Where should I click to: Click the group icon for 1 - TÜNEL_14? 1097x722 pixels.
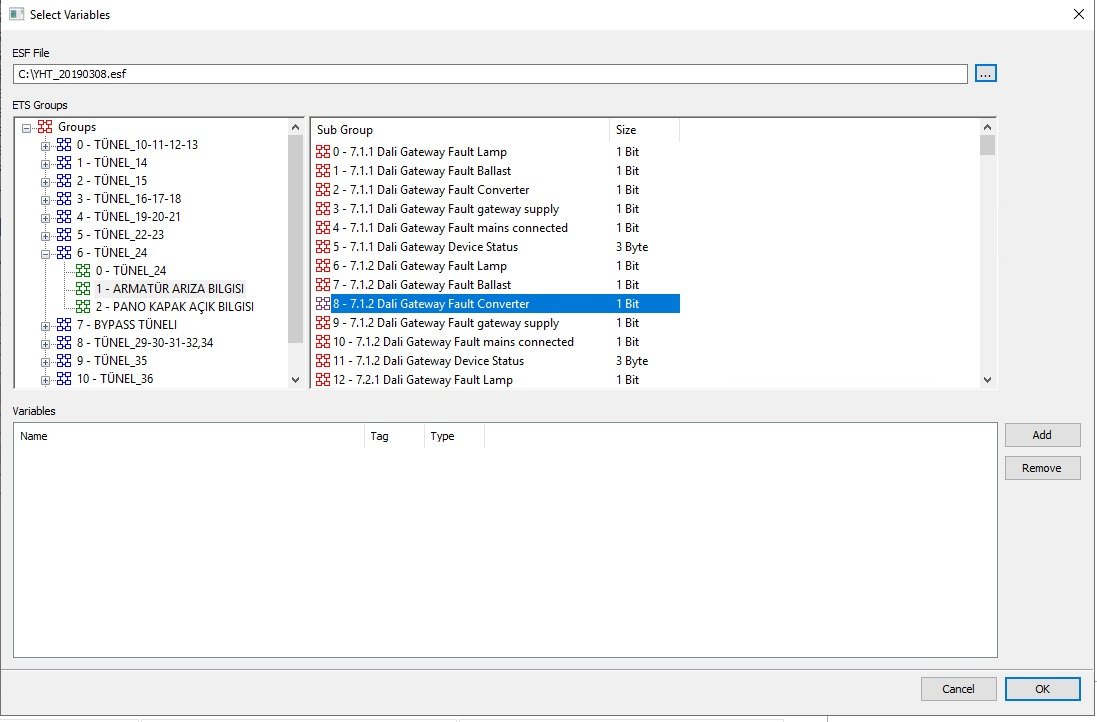[x=64, y=163]
